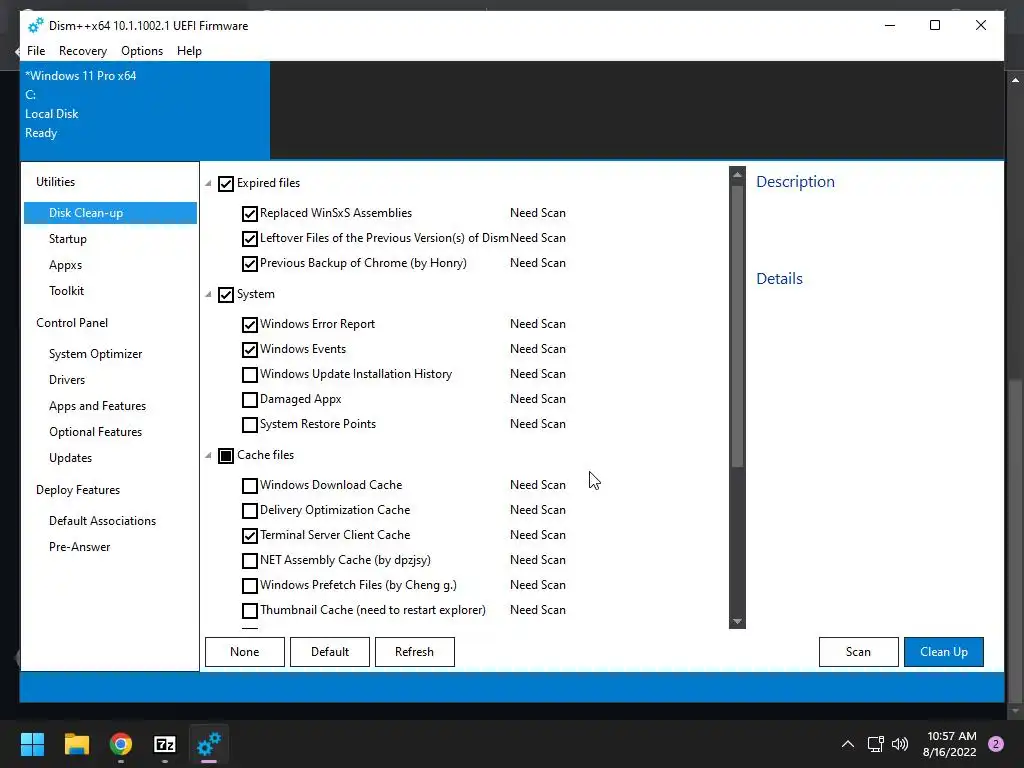
Task: Uncheck Replaced WinSxS Assemblies
Action: click(x=249, y=214)
